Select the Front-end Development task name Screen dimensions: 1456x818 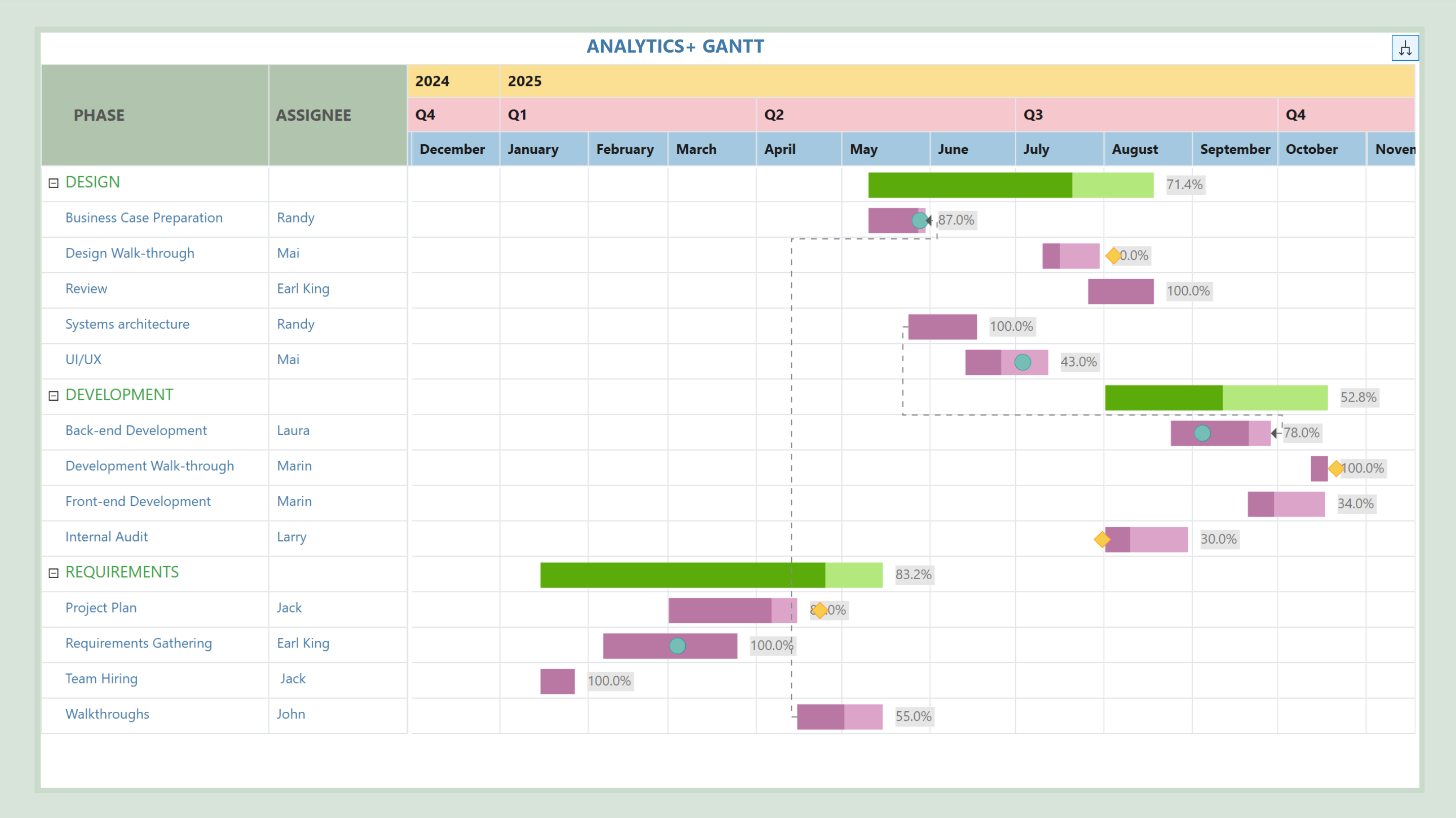coord(138,502)
